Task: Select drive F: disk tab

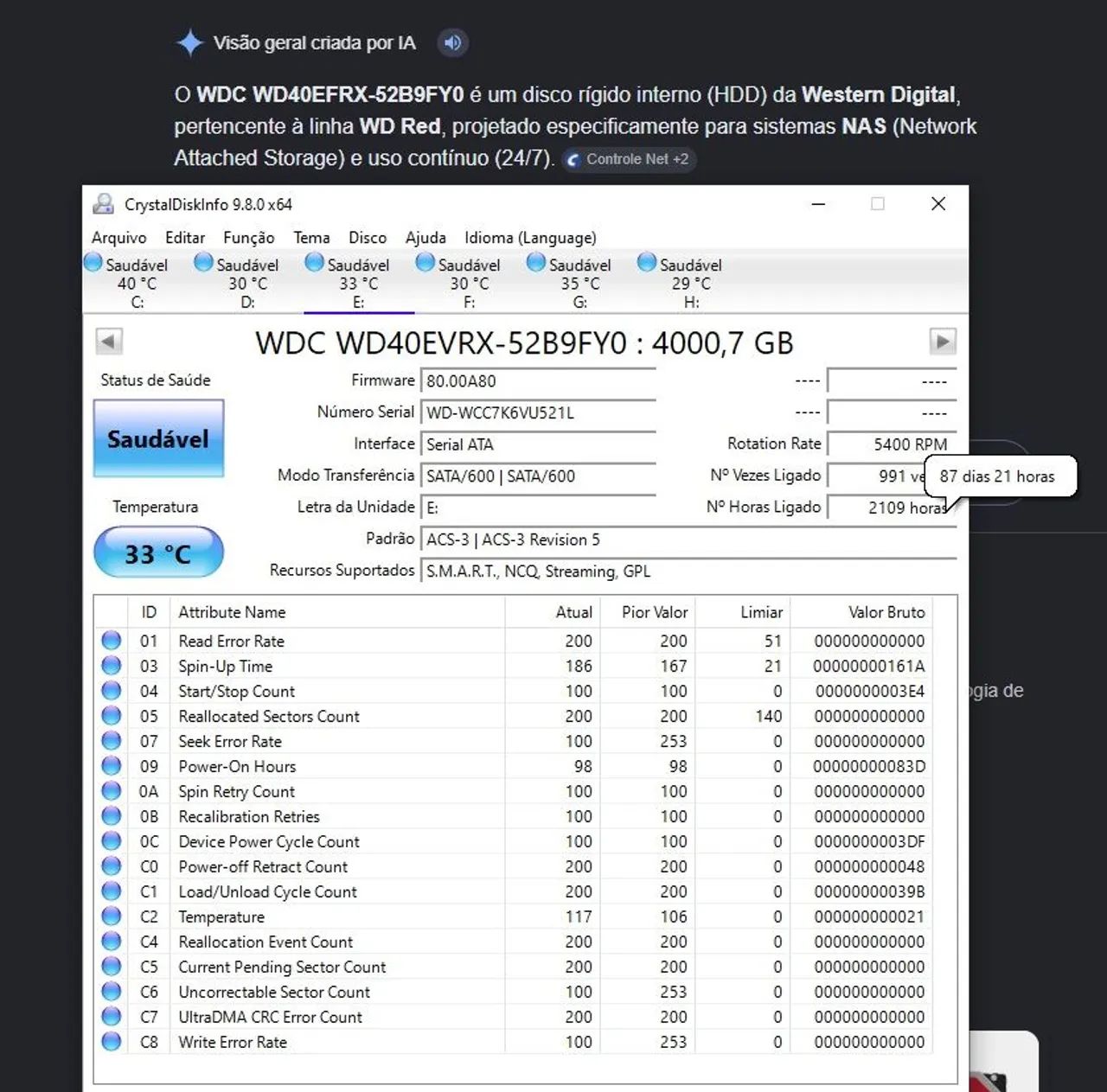Action: click(x=470, y=282)
